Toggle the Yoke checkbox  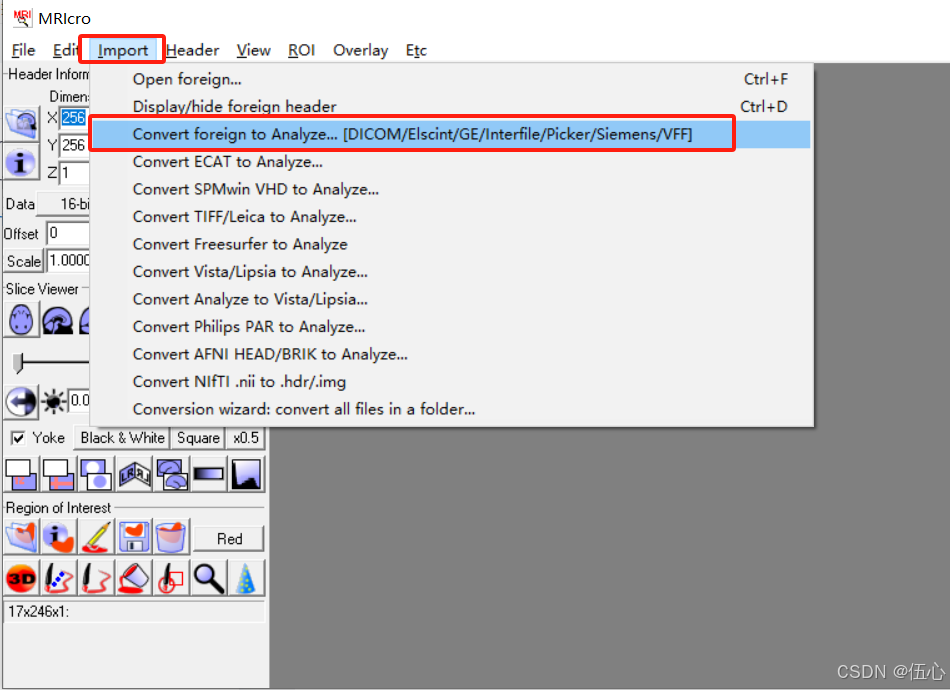(x=18, y=438)
